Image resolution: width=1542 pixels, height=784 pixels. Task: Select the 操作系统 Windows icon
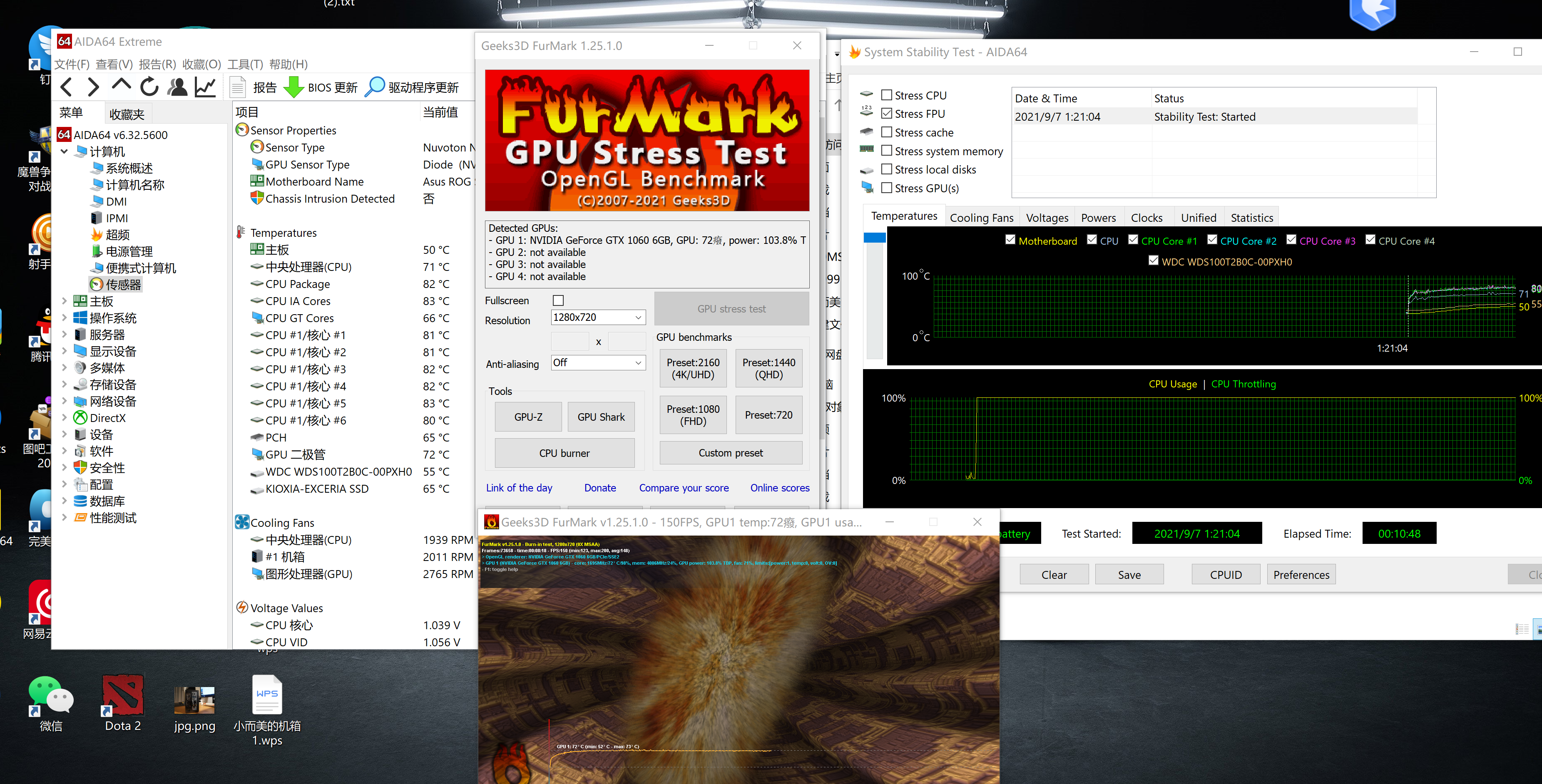pos(80,318)
